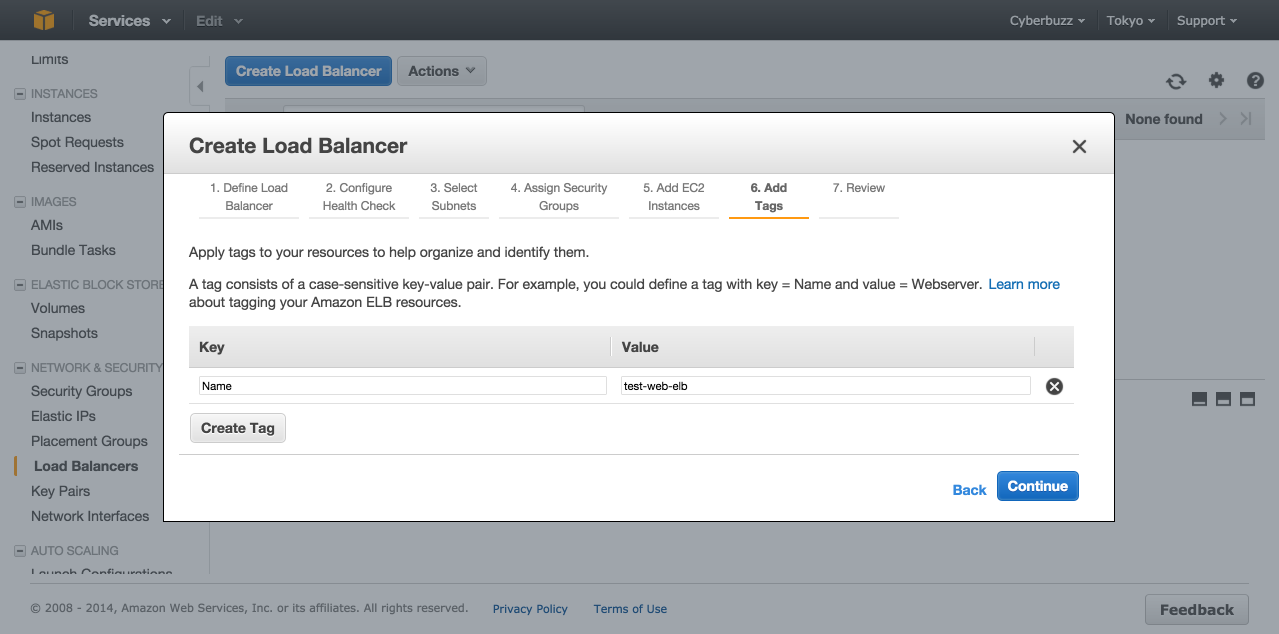Image resolution: width=1279 pixels, height=634 pixels.
Task: Collapse the NETWORK & SECURITY section
Action: [x=19, y=368]
